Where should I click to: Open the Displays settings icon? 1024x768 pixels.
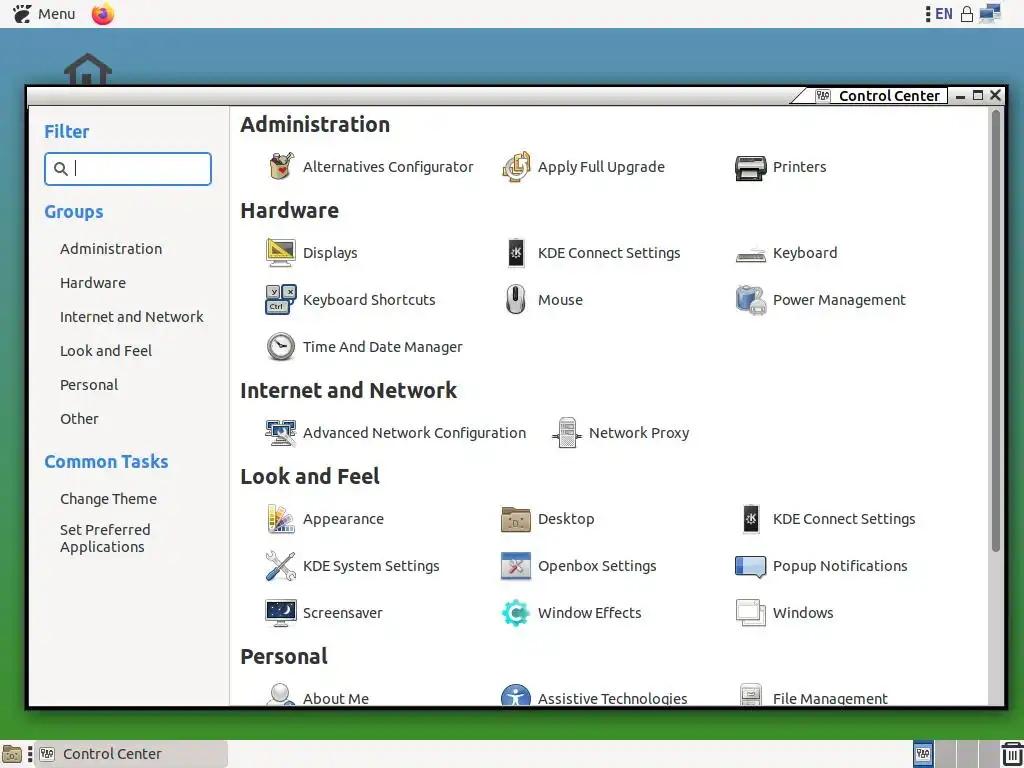pos(281,253)
